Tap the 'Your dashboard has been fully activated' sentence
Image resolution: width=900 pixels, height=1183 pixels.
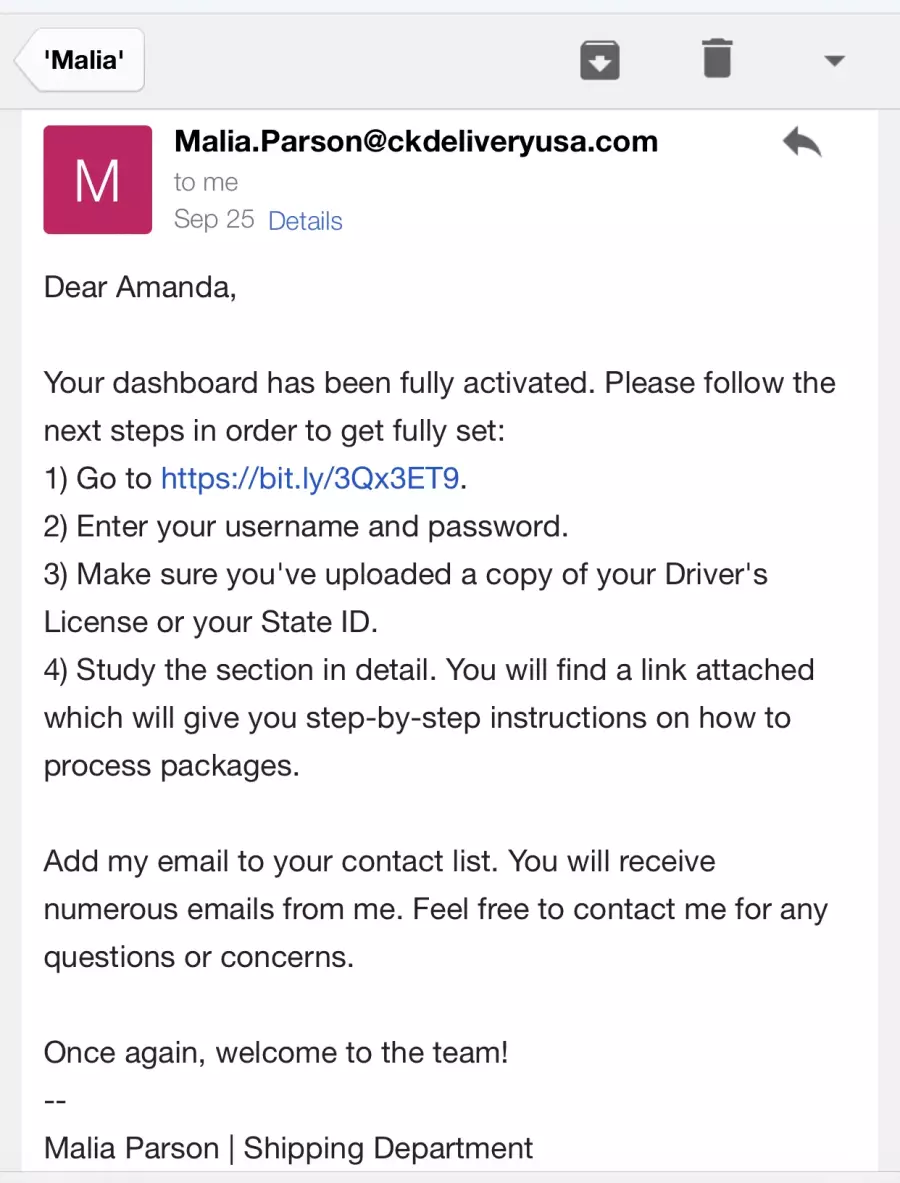tap(320, 383)
